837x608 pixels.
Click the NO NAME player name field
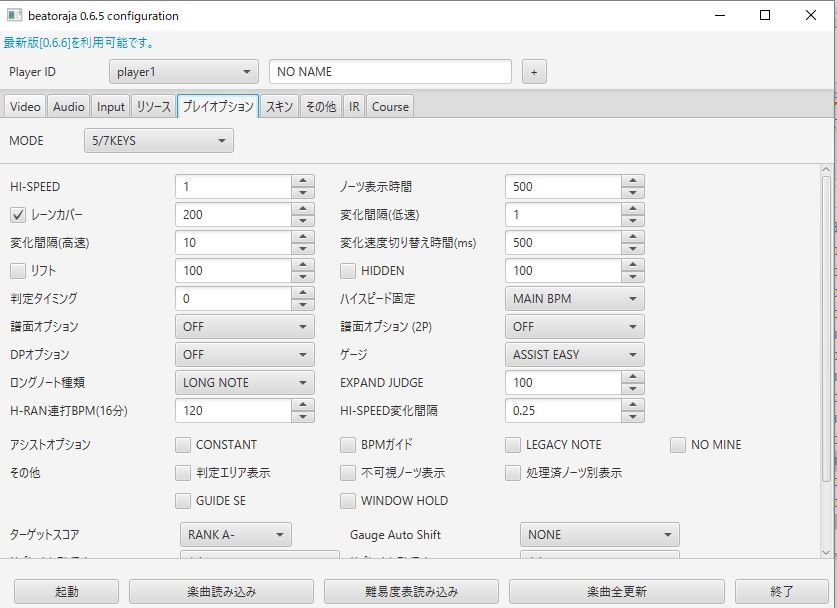[390, 72]
